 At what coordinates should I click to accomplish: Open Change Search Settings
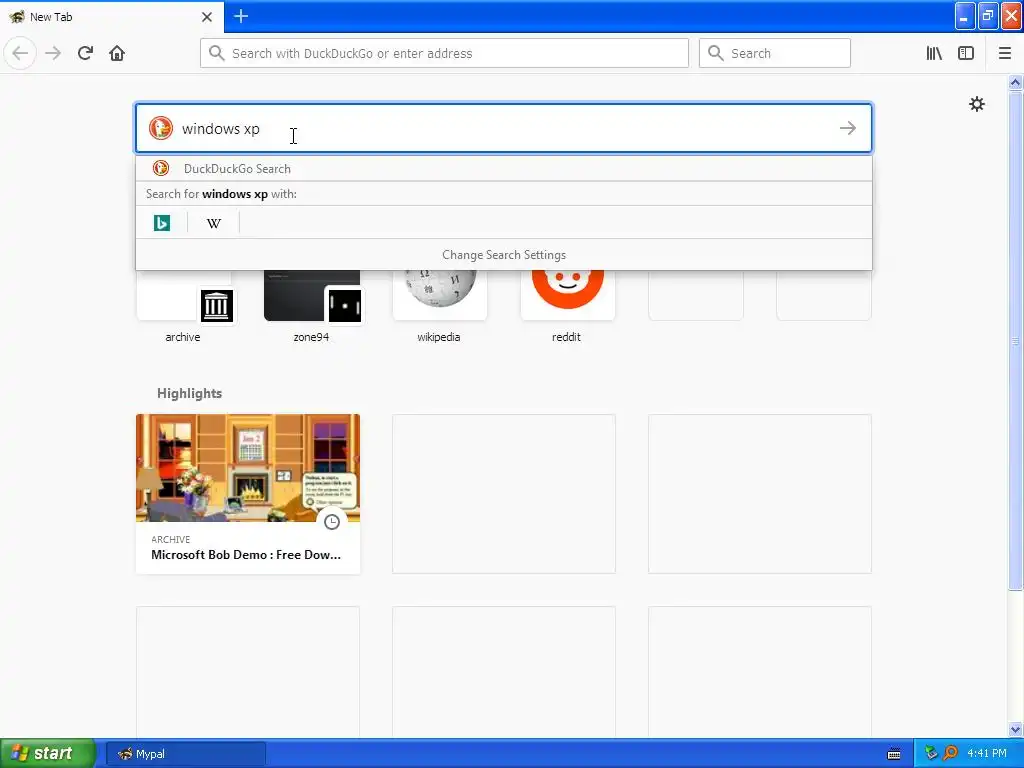click(x=504, y=255)
